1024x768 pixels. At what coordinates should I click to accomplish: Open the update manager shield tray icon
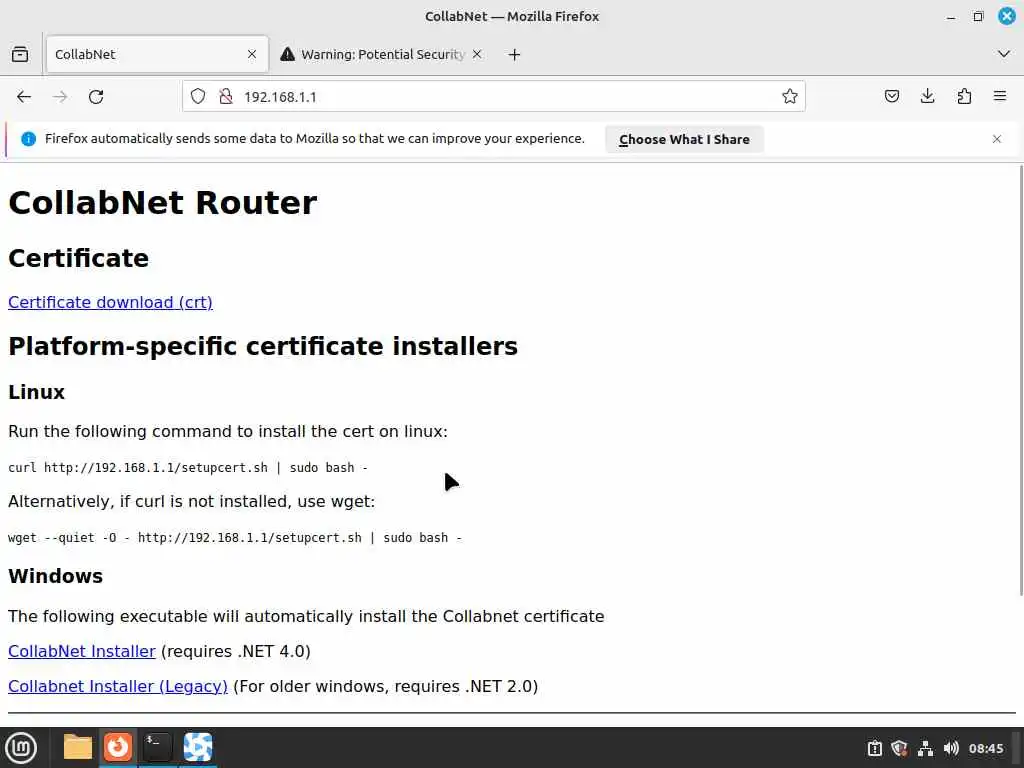coord(899,748)
